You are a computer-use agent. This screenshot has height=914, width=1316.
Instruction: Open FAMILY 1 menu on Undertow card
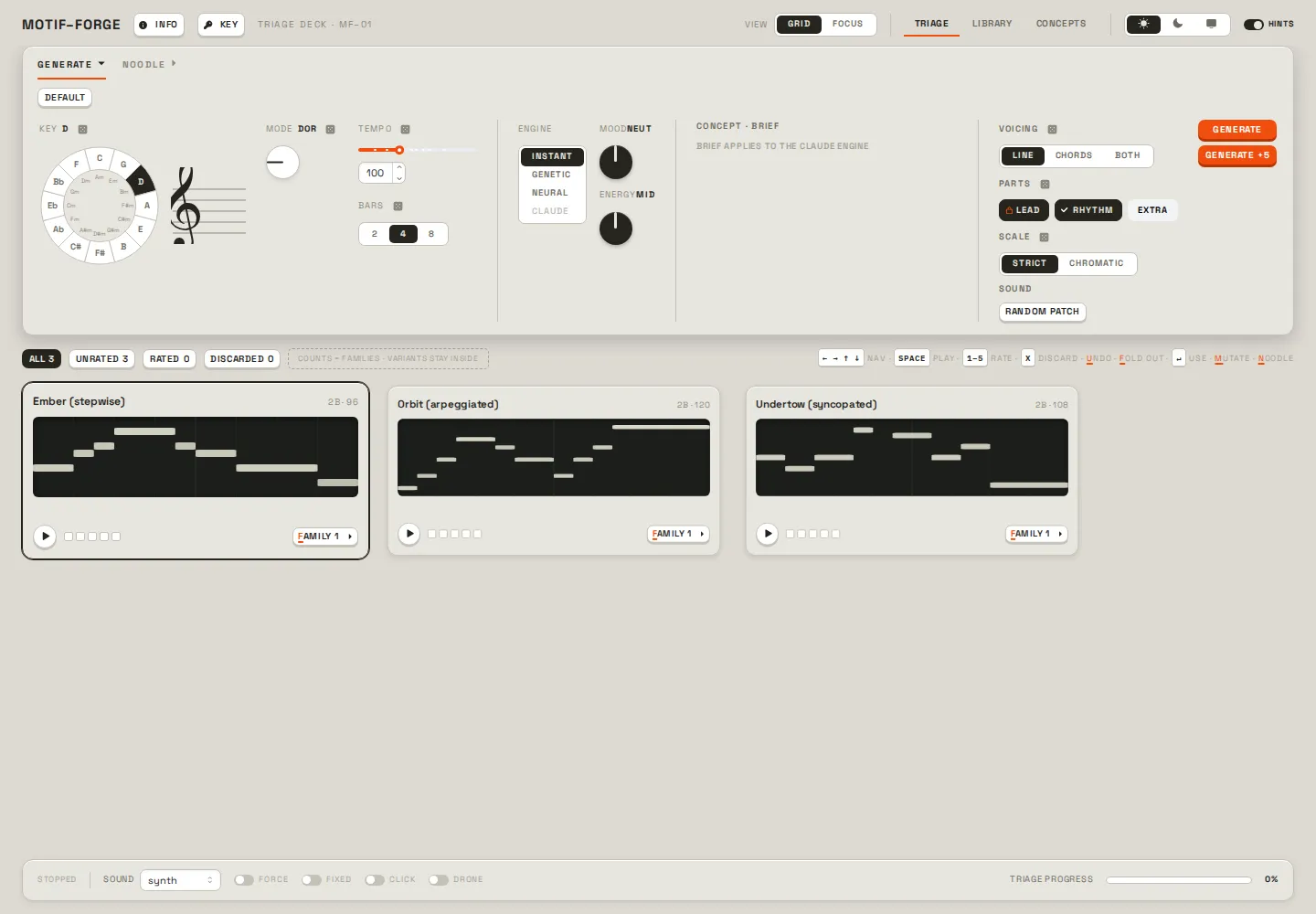click(1036, 534)
